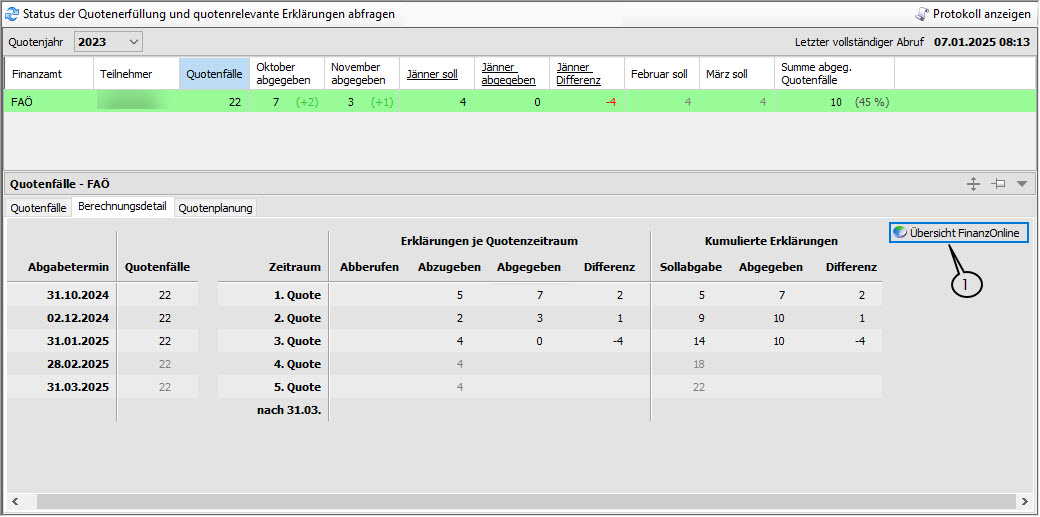Click the right scroll arrow at bottom
Screen dimensions: 1040x517
click(x=1023, y=500)
